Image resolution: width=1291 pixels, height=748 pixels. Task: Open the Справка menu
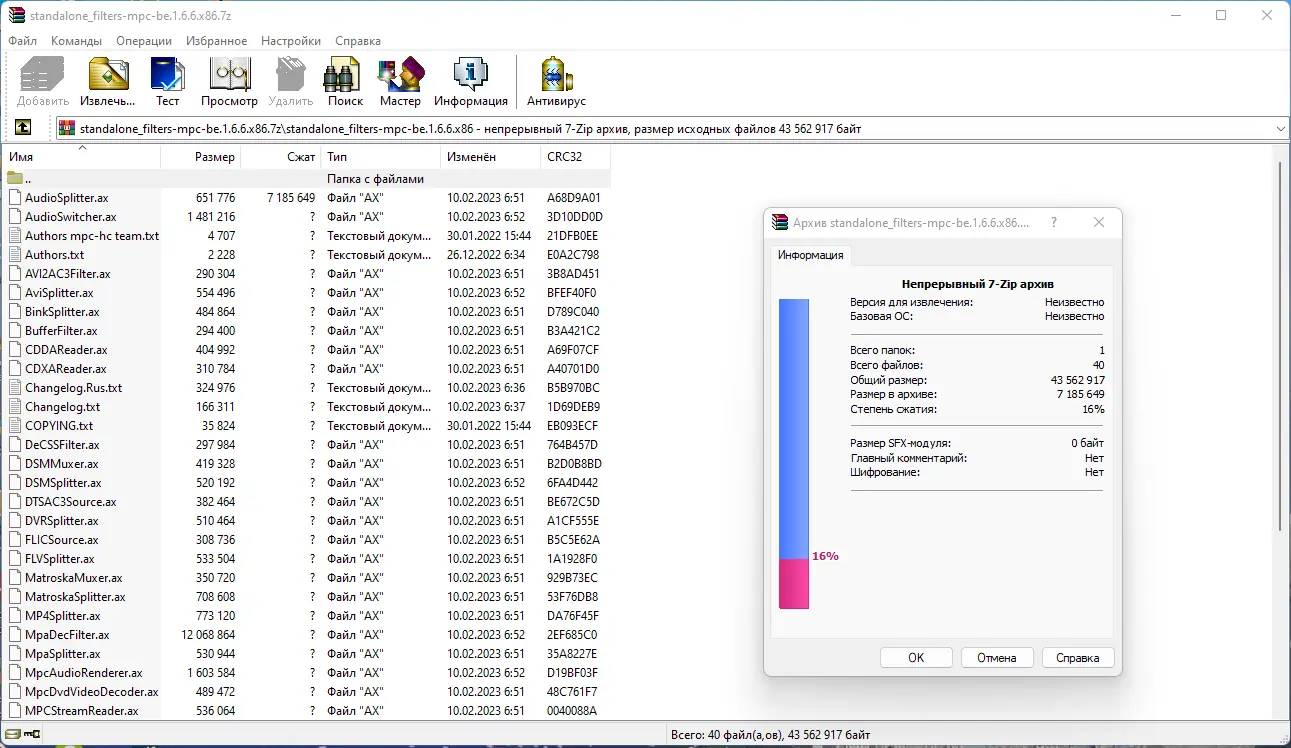tap(358, 41)
